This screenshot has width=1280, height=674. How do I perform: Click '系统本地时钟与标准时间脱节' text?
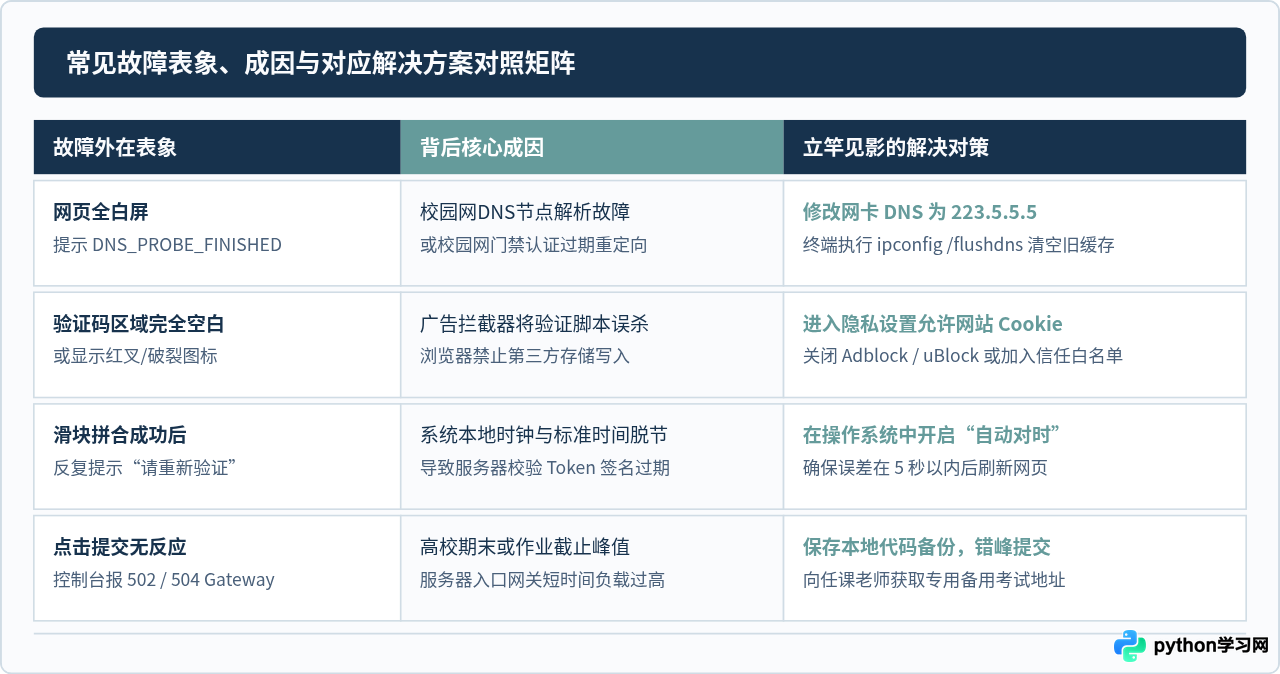coord(544,435)
